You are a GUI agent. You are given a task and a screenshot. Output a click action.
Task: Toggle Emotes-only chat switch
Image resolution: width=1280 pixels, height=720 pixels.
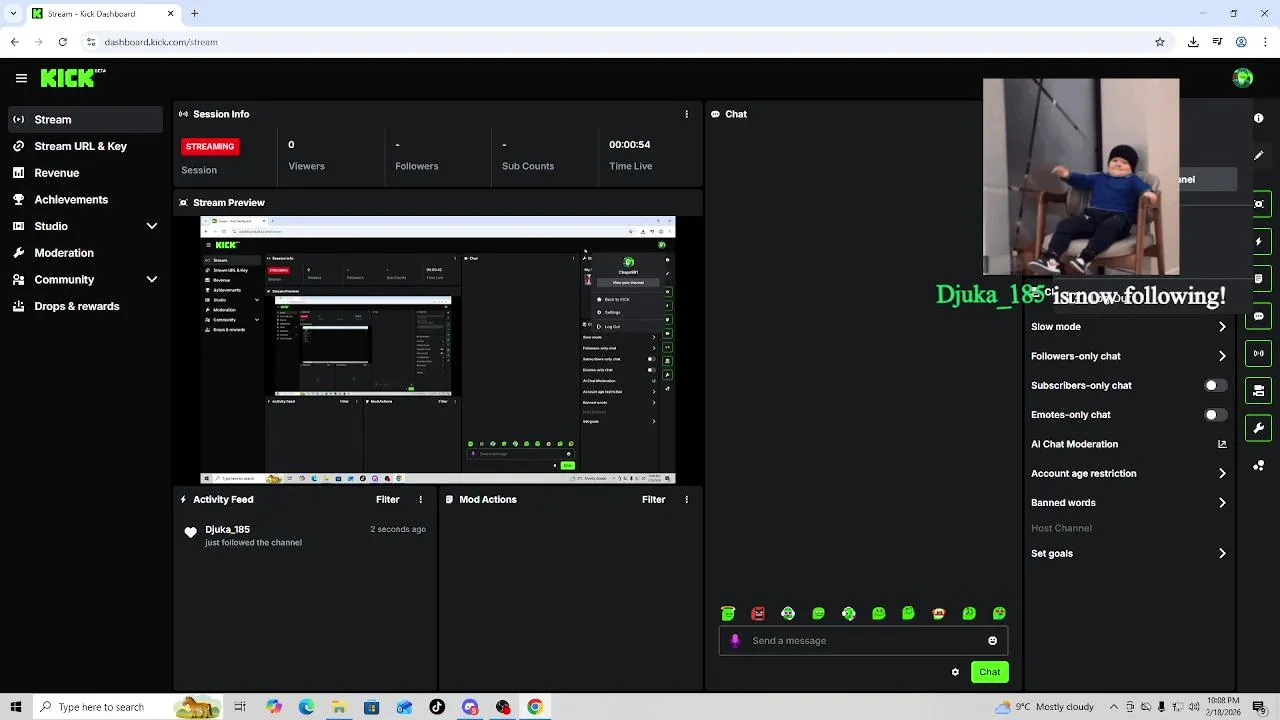(1215, 414)
